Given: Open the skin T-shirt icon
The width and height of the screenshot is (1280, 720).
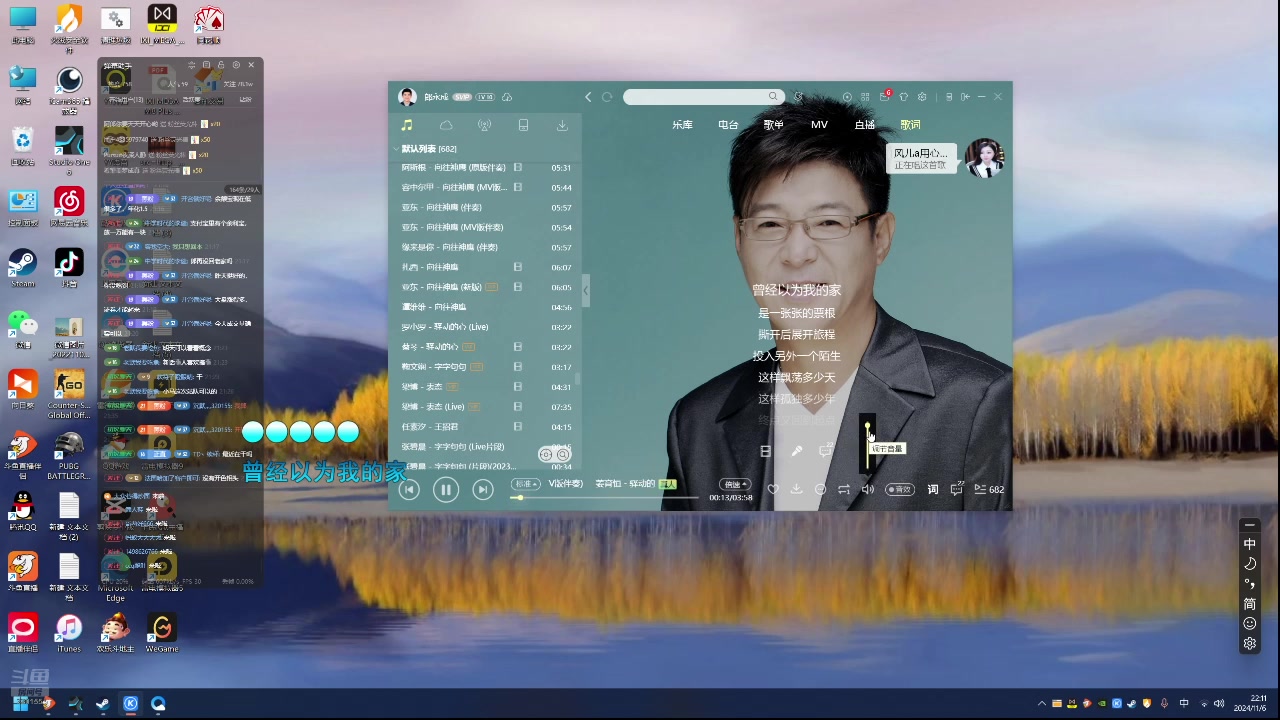Looking at the screenshot, I should (x=904, y=97).
